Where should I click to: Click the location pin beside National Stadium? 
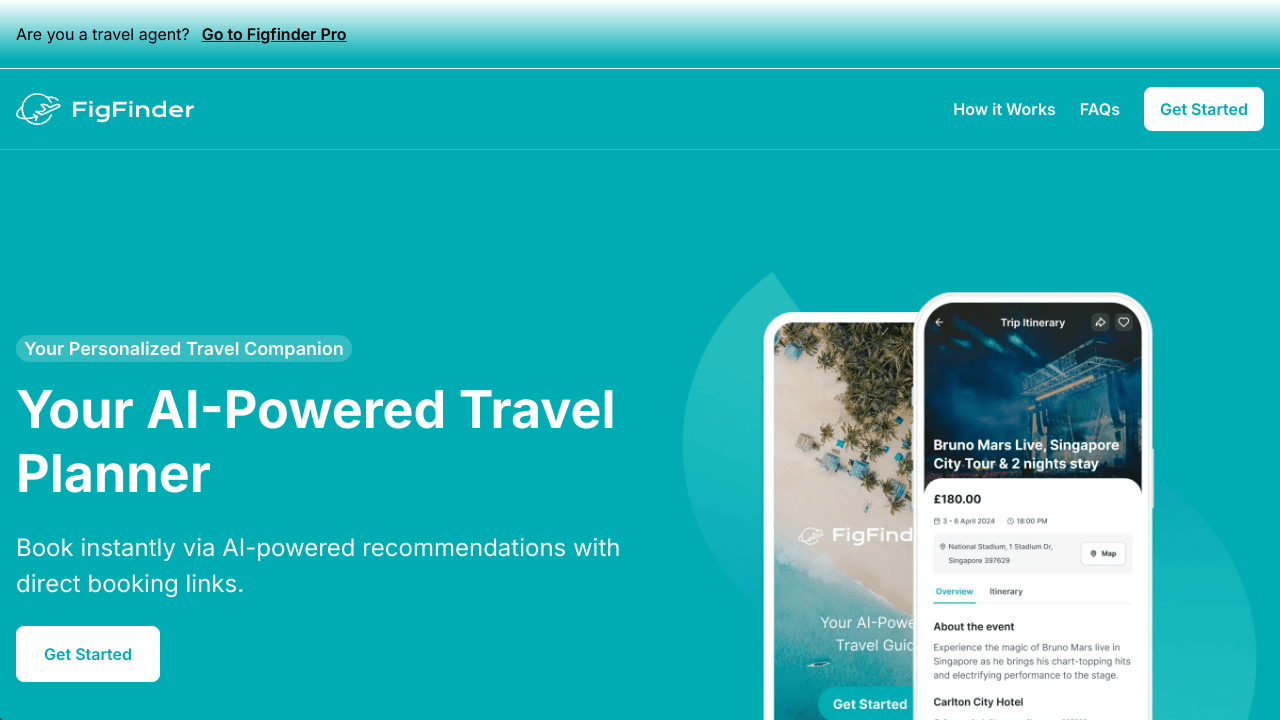(x=942, y=547)
